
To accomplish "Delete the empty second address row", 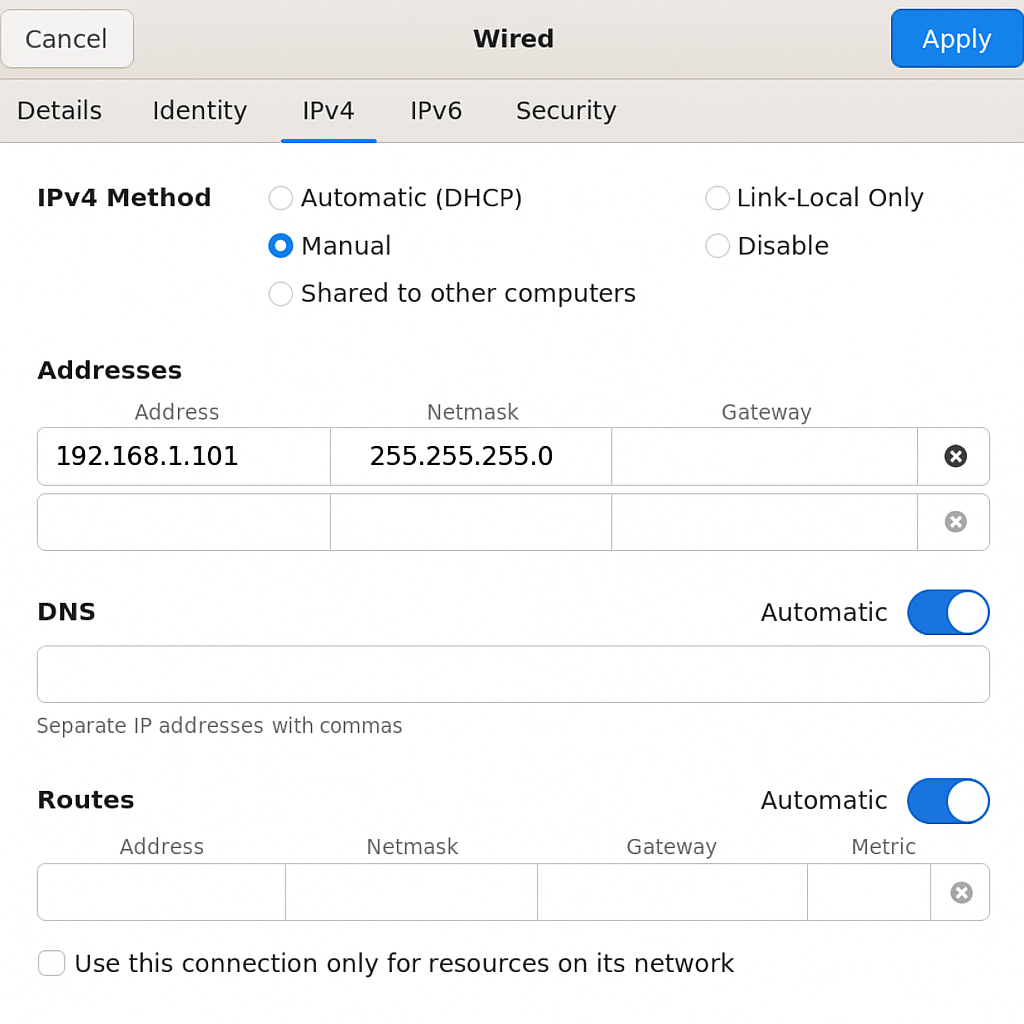I will coord(954,521).
